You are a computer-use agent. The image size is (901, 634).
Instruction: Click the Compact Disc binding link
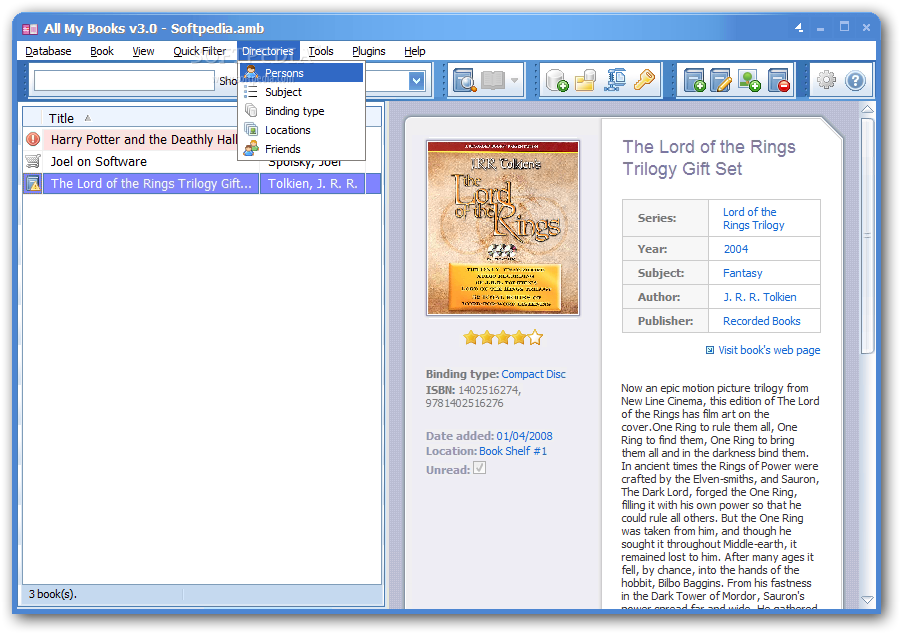(533, 374)
